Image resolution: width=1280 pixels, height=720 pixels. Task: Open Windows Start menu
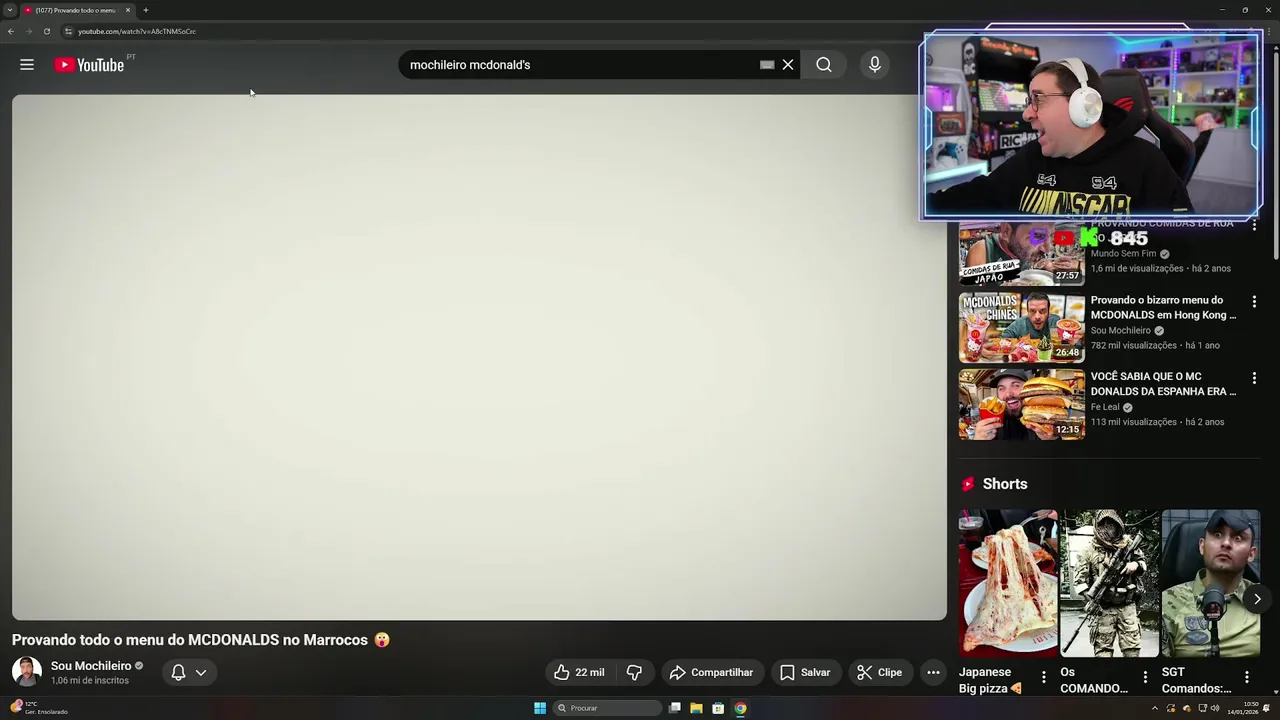[540, 708]
